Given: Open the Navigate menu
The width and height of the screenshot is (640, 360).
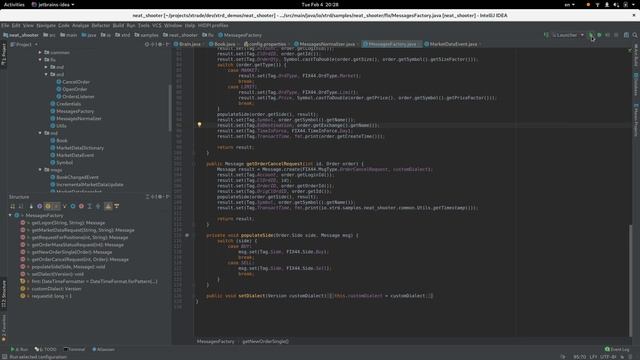Looking at the screenshot, I should (x=46, y=25).
